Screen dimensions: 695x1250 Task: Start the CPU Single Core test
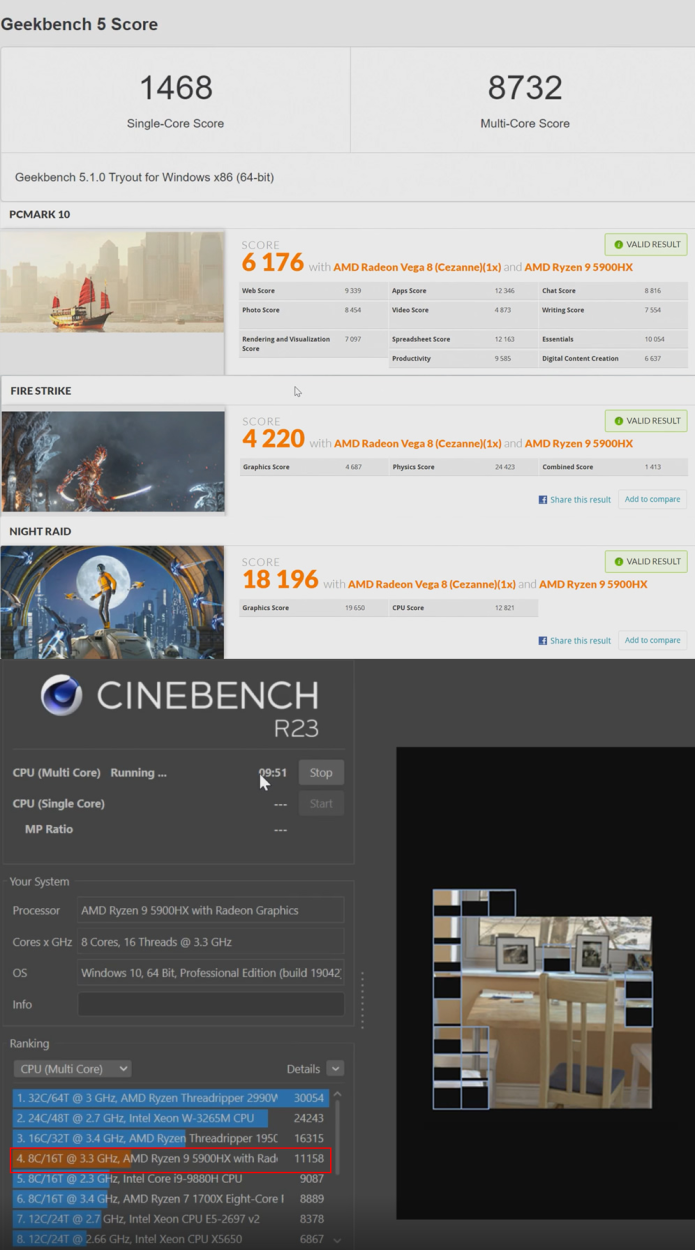pyautogui.click(x=321, y=803)
